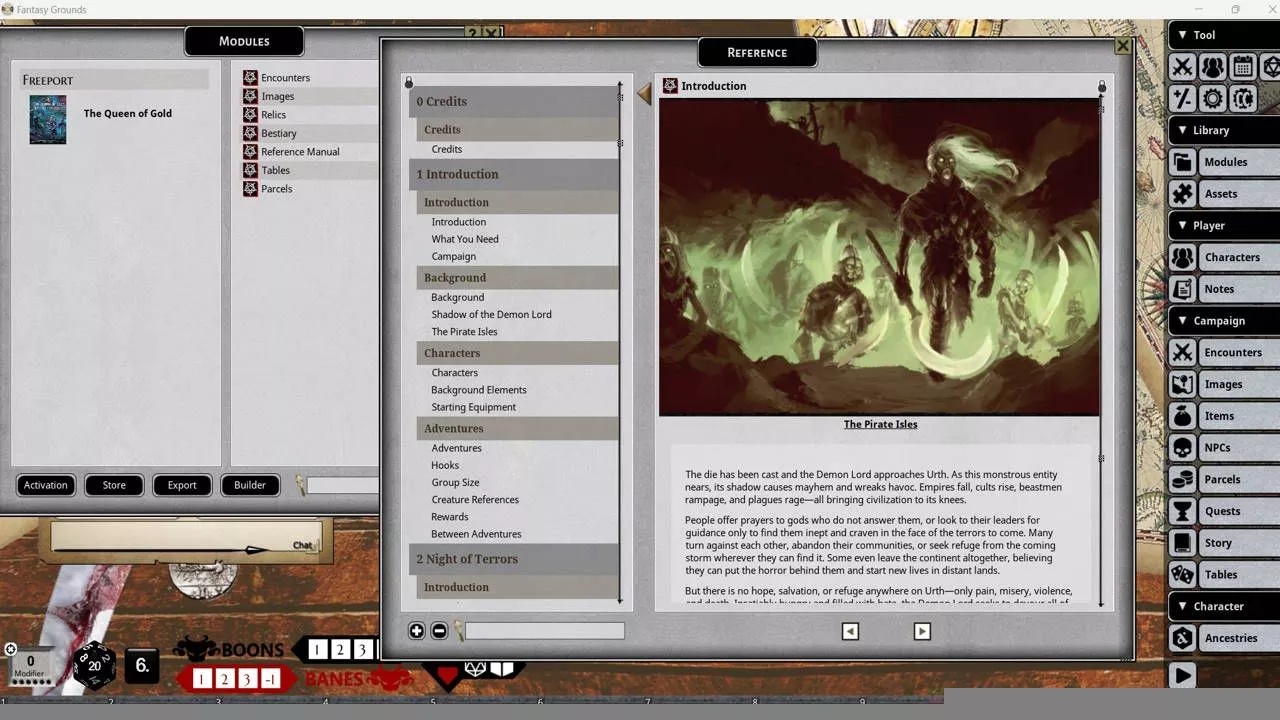The width and height of the screenshot is (1280, 720).
Task: Open Bestiary in the Modules window list
Action: (279, 133)
